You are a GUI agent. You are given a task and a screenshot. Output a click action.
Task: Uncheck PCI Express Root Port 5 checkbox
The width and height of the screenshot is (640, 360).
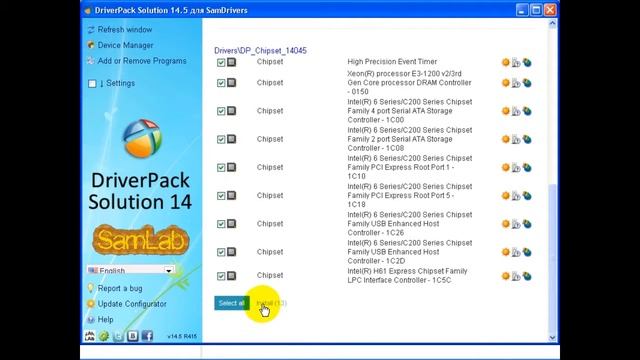tap(221, 196)
